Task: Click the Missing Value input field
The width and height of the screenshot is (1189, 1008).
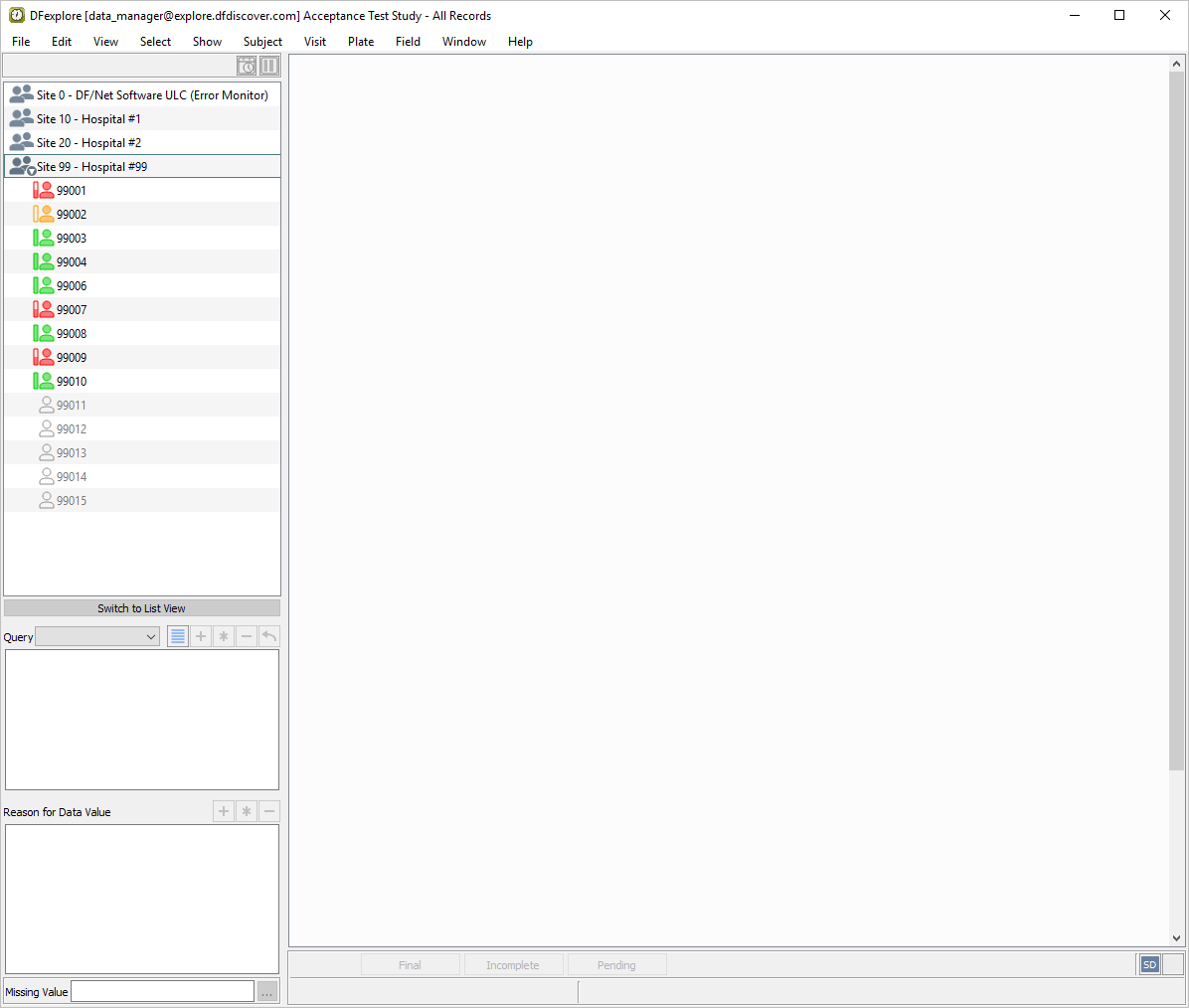Action: coord(162,991)
